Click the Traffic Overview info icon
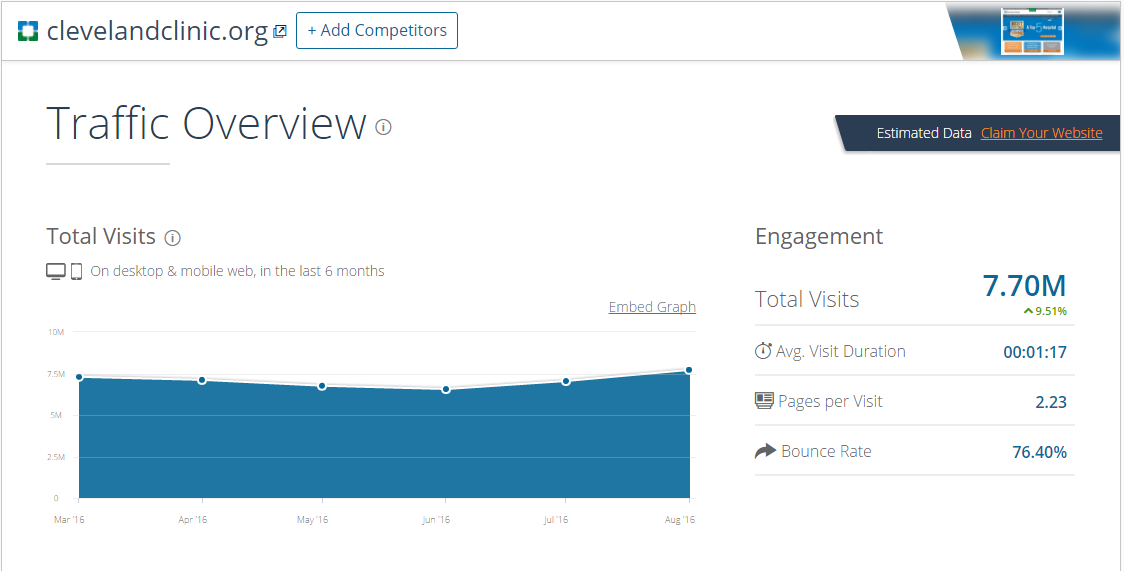The width and height of the screenshot is (1124, 571). [x=384, y=128]
